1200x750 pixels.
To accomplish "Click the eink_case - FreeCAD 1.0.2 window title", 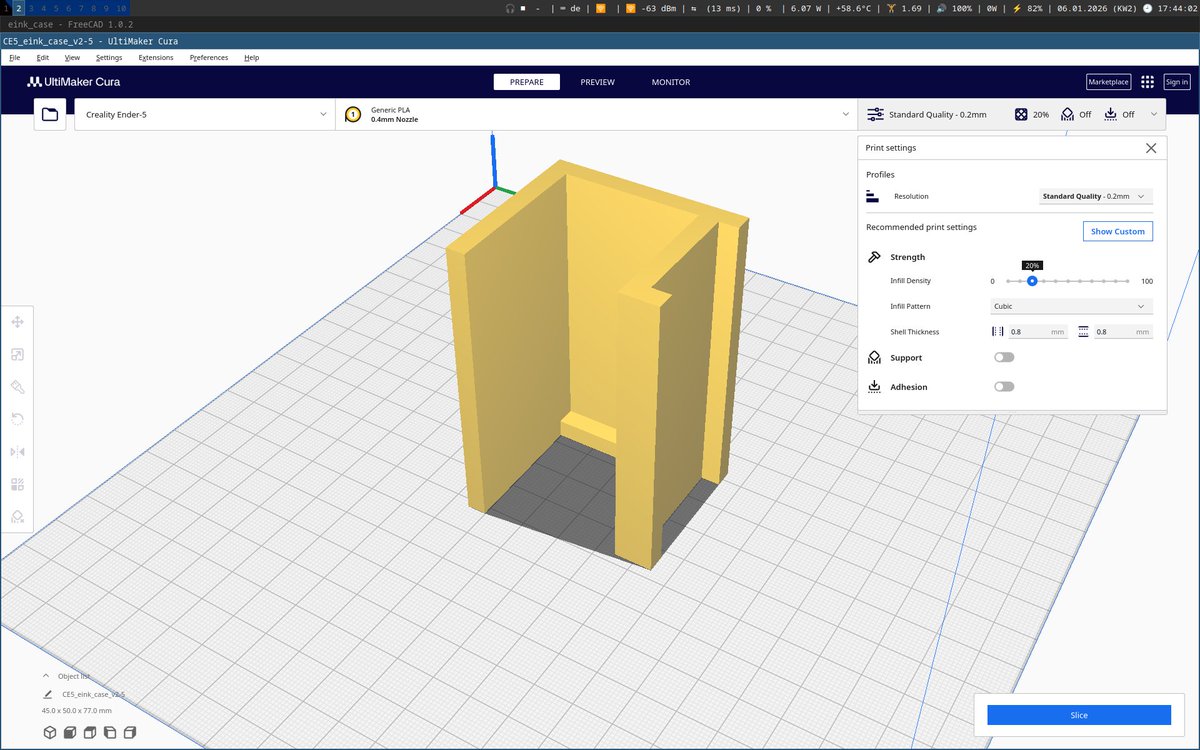I will tap(70, 23).
